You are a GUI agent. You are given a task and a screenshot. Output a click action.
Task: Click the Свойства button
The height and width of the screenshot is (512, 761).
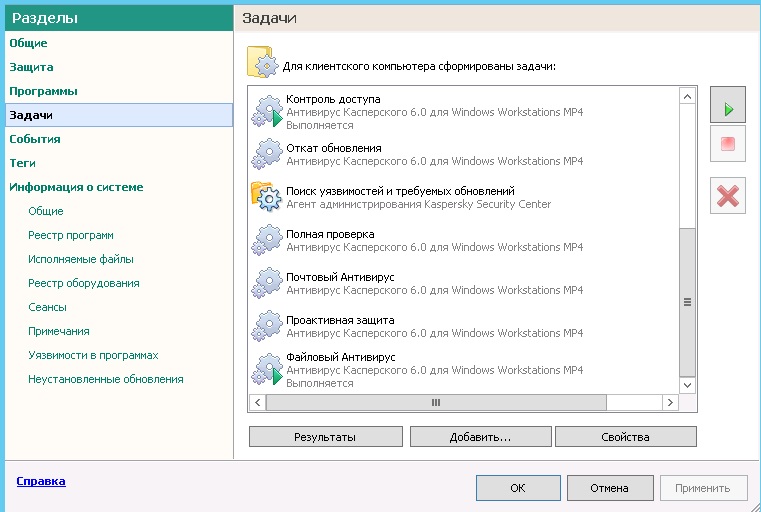click(626, 437)
